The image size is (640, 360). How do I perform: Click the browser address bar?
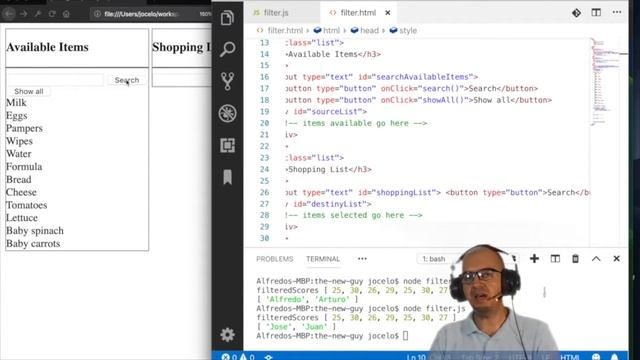point(151,14)
